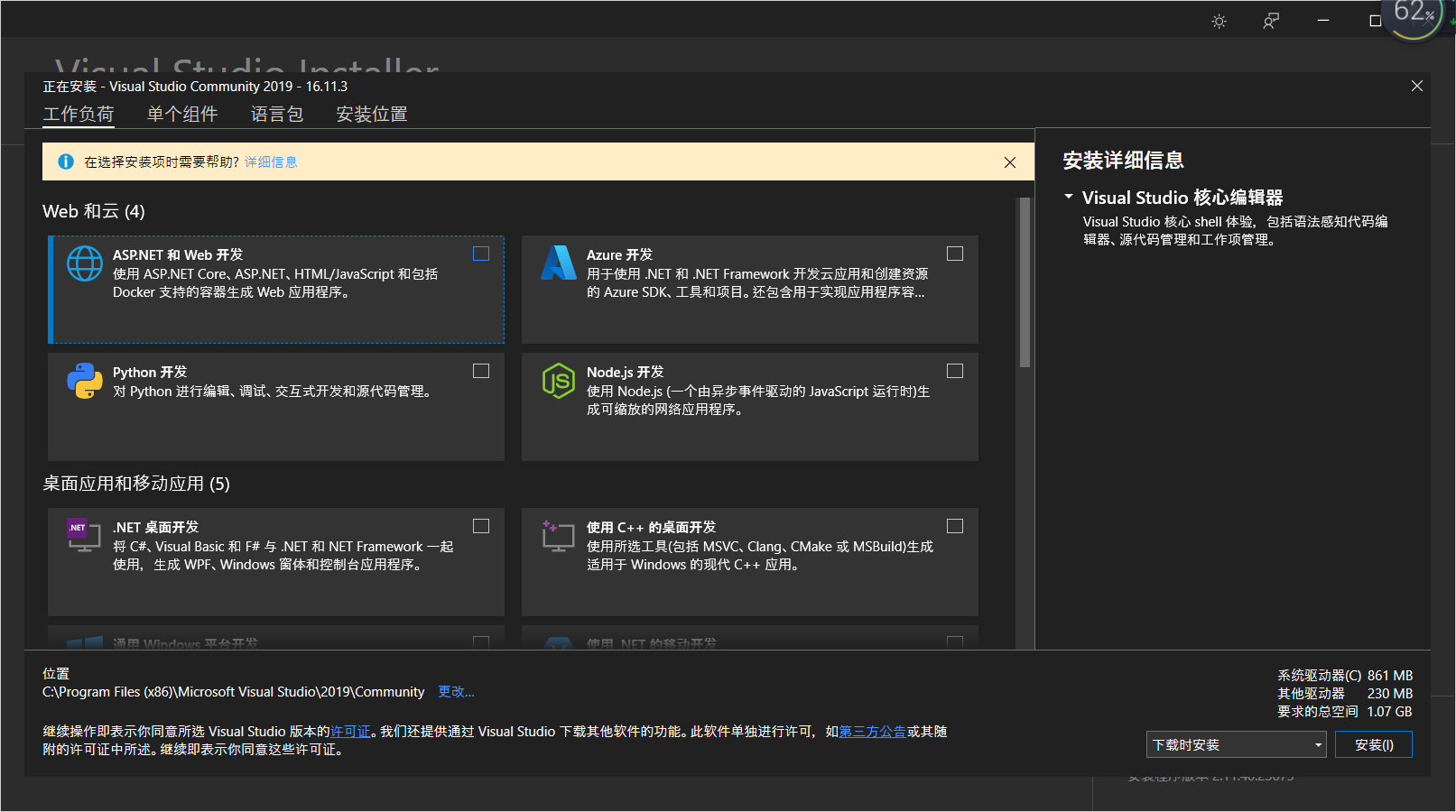Select the 使用 C++ 的桌面开发 checkbox
The width and height of the screenshot is (1456, 812).
(x=955, y=526)
